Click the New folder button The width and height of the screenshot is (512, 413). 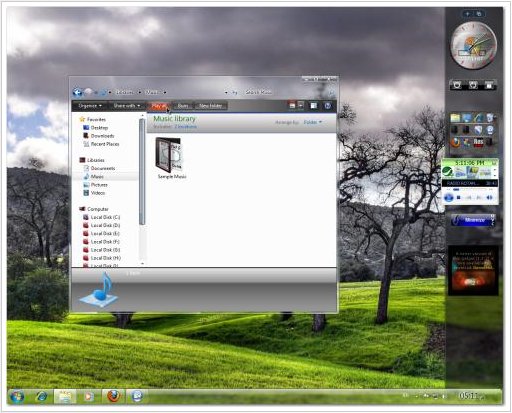210,106
